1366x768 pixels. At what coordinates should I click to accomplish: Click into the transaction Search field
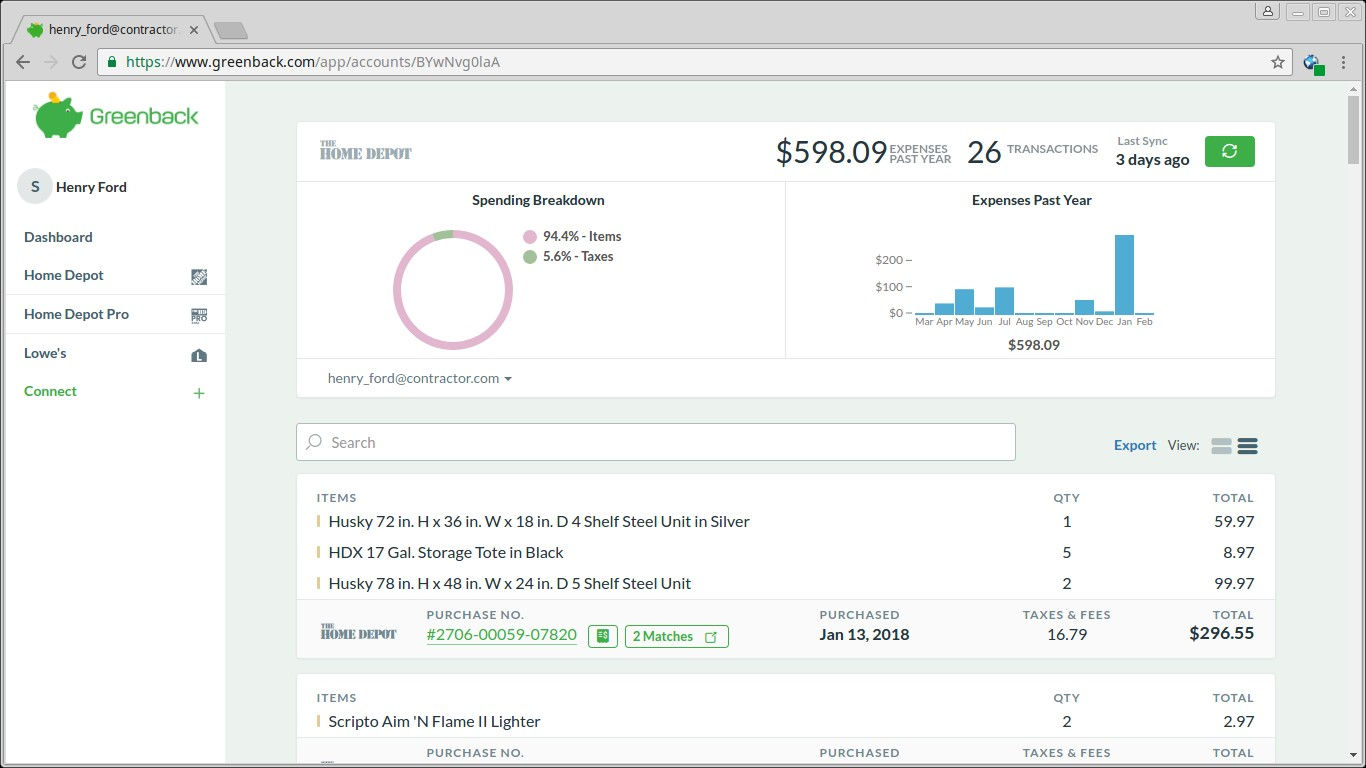(655, 442)
